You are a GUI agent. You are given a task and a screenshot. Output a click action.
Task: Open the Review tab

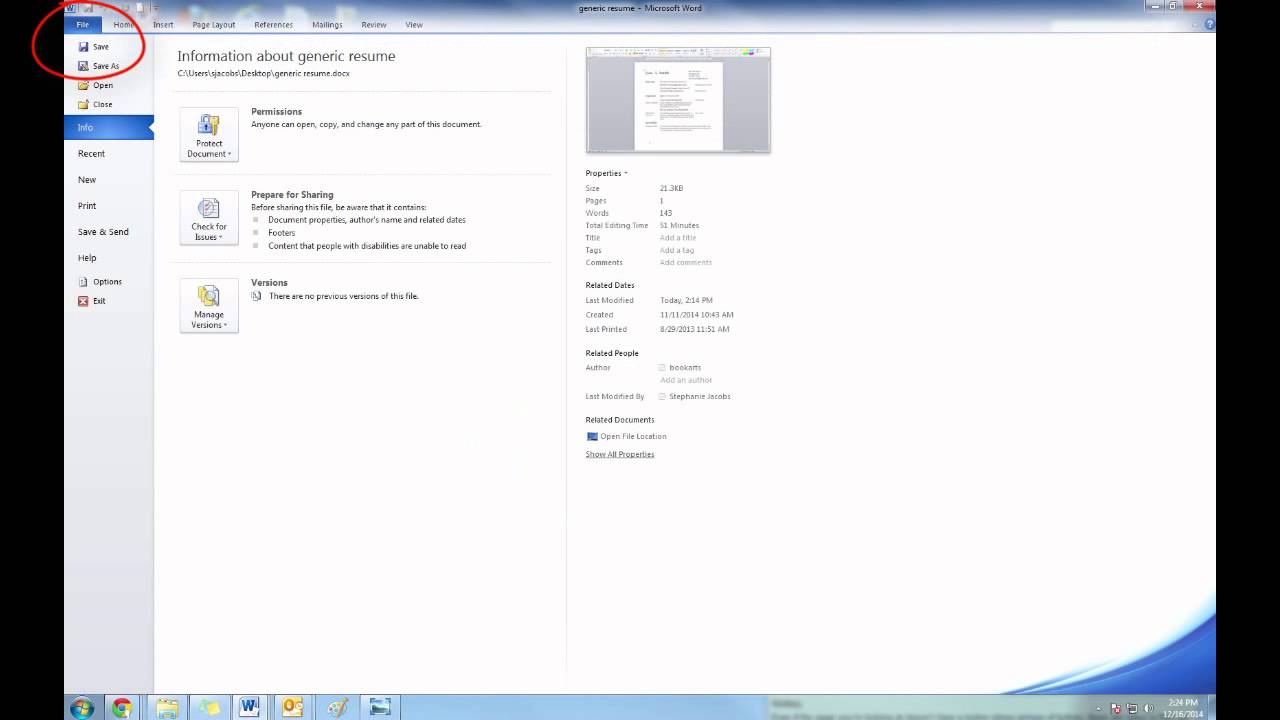tap(374, 24)
